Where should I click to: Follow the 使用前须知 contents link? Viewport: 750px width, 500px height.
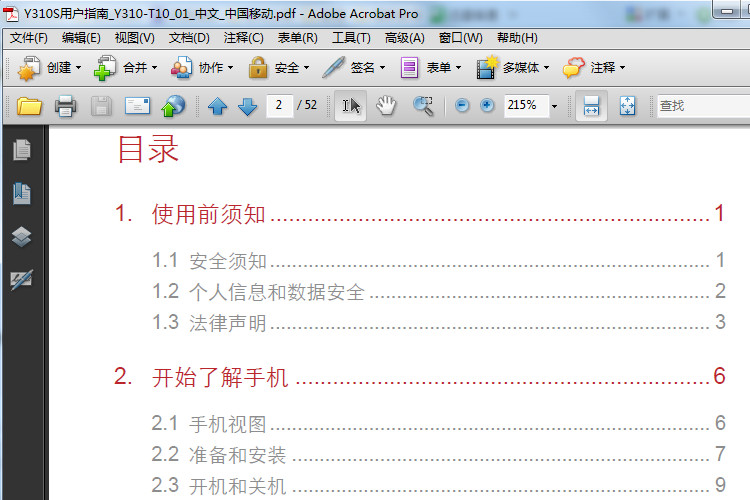[x=209, y=214]
